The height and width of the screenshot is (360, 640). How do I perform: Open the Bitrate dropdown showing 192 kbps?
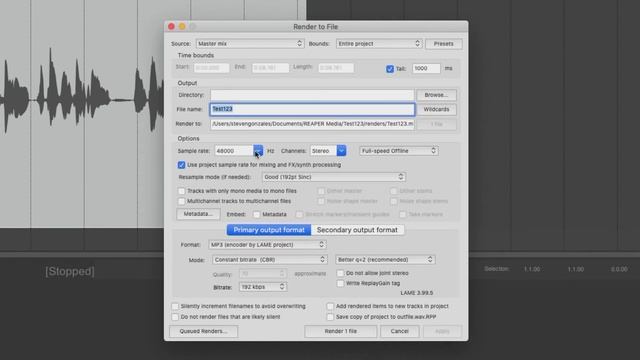(x=262, y=287)
